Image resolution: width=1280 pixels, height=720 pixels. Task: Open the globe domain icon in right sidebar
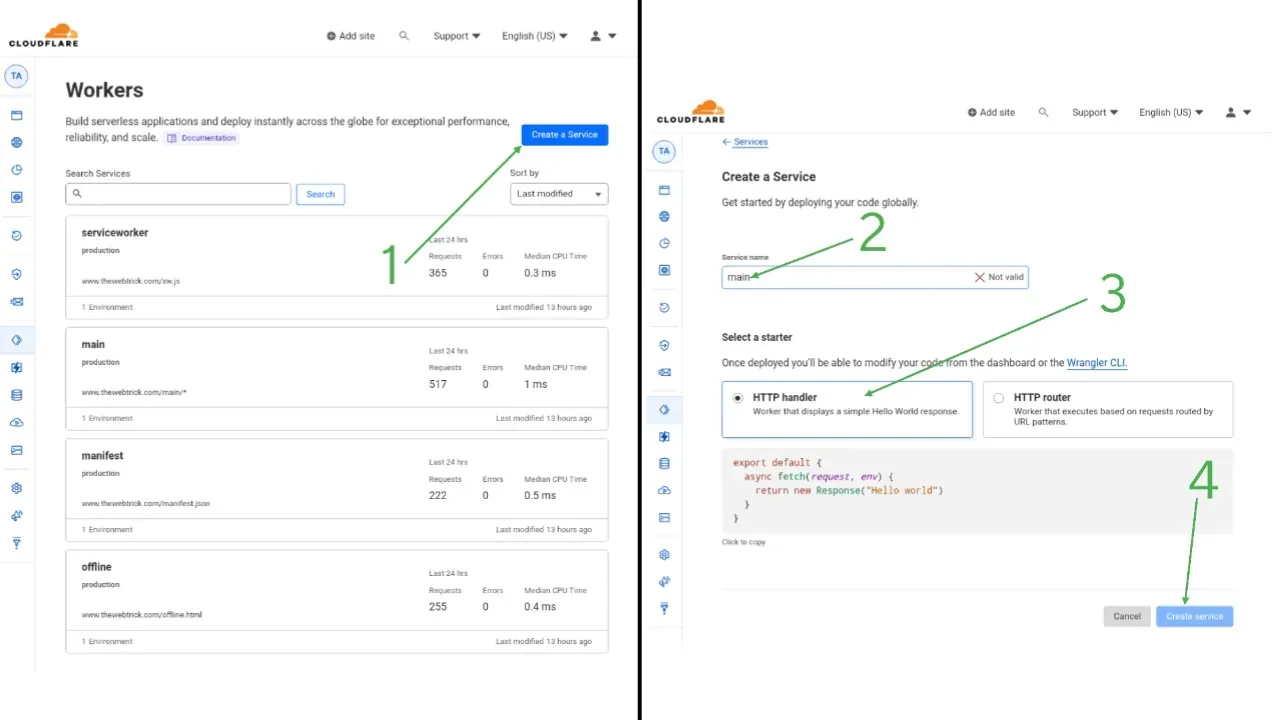[x=664, y=216]
